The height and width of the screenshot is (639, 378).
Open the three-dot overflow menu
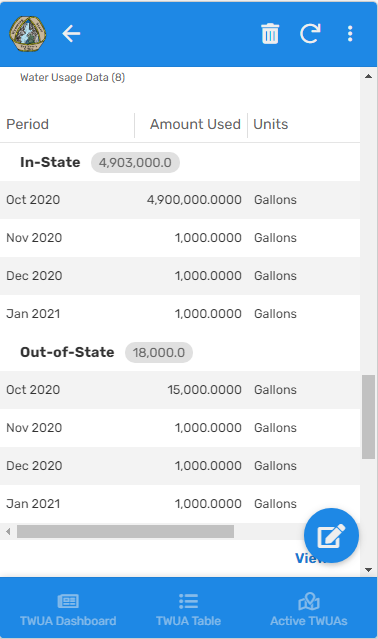tap(350, 33)
